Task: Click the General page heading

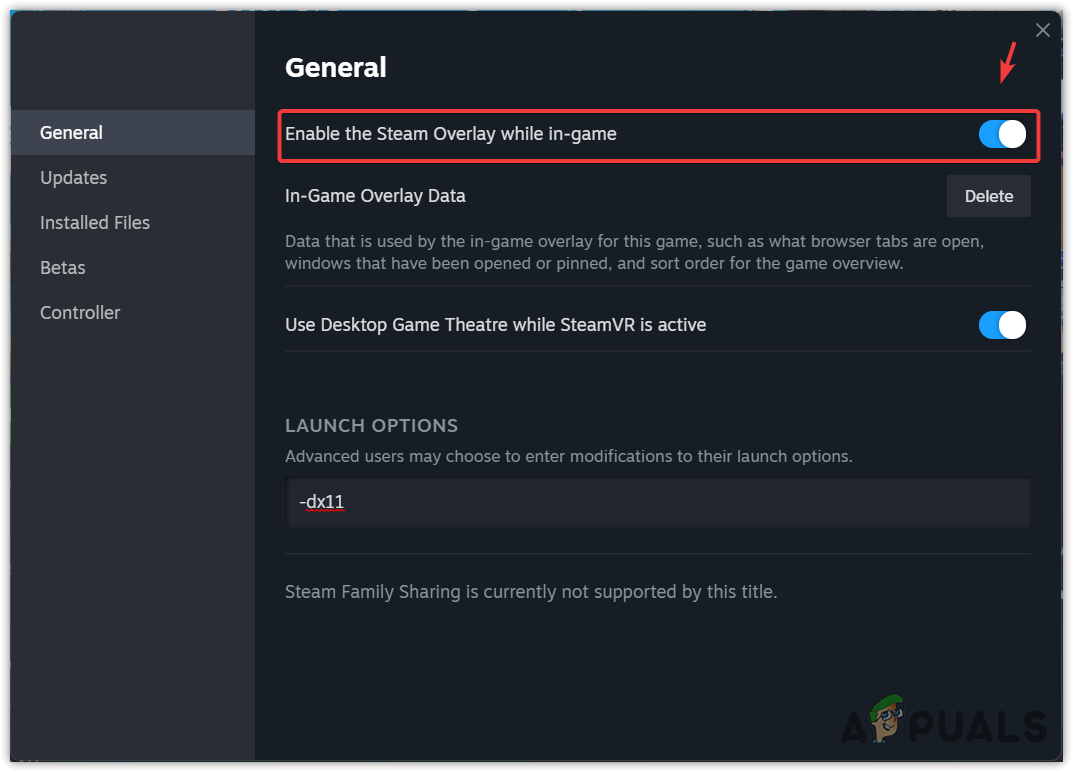Action: 336,68
